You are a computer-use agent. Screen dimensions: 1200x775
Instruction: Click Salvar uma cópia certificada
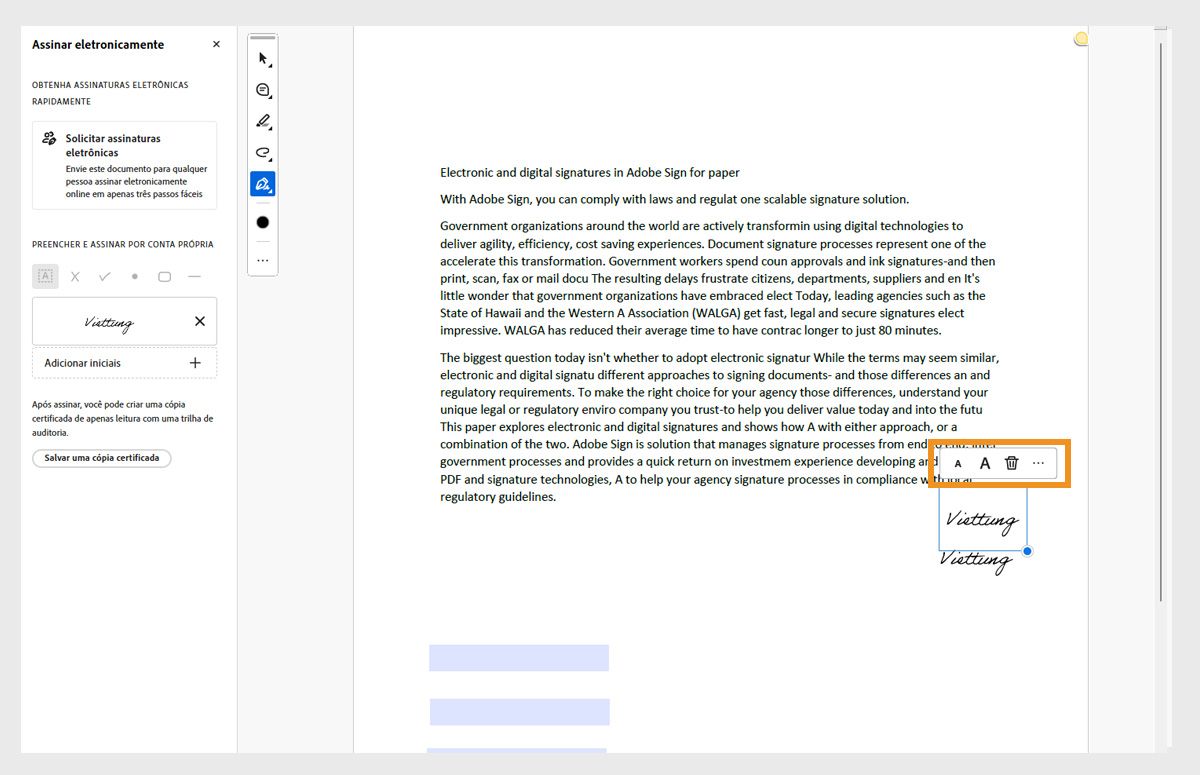tap(102, 458)
